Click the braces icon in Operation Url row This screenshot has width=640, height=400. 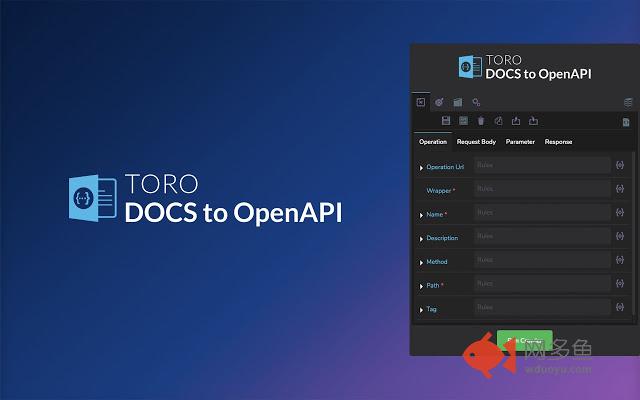coord(620,165)
